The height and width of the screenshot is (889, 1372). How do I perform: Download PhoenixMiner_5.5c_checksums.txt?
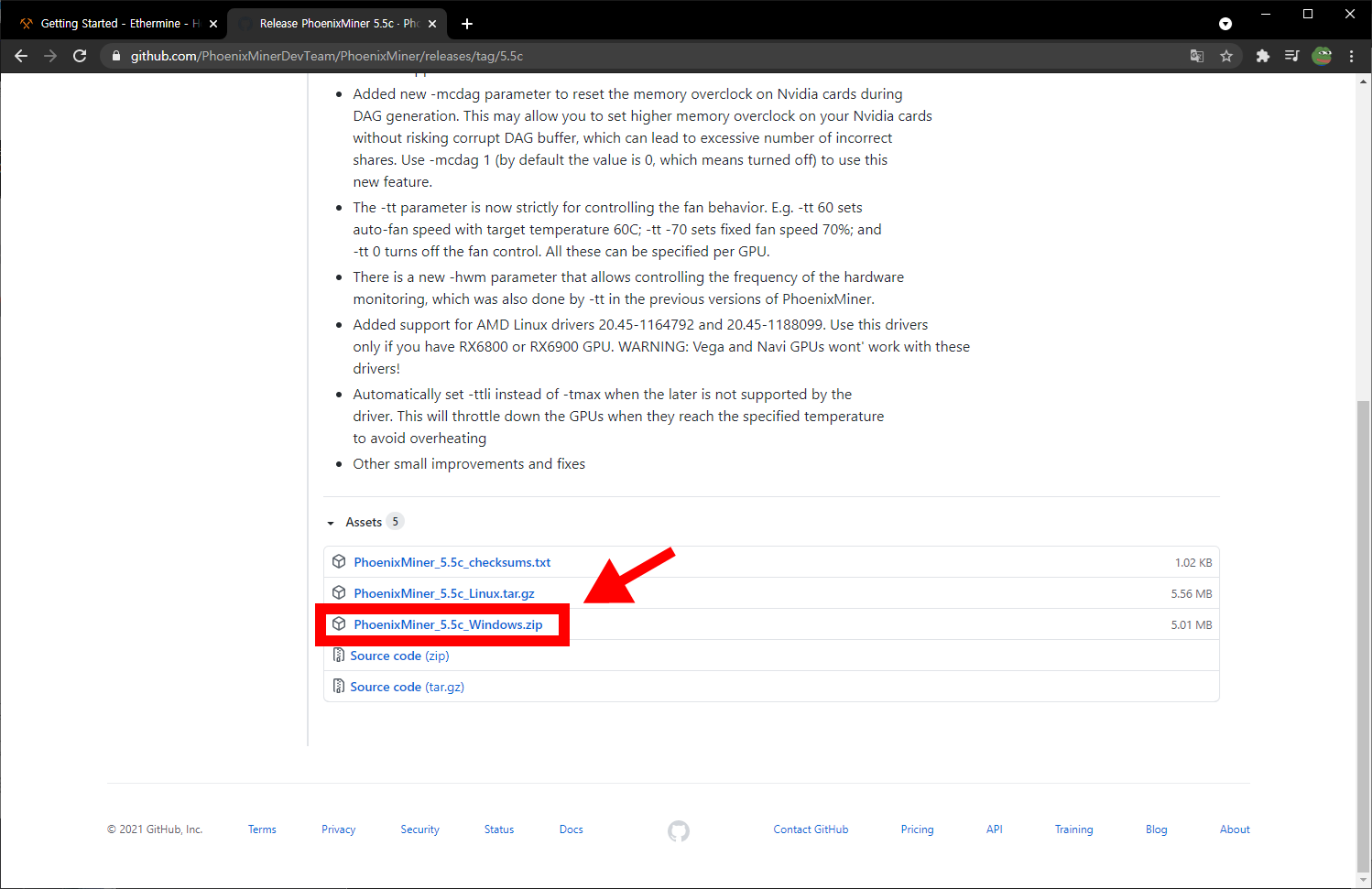point(452,562)
